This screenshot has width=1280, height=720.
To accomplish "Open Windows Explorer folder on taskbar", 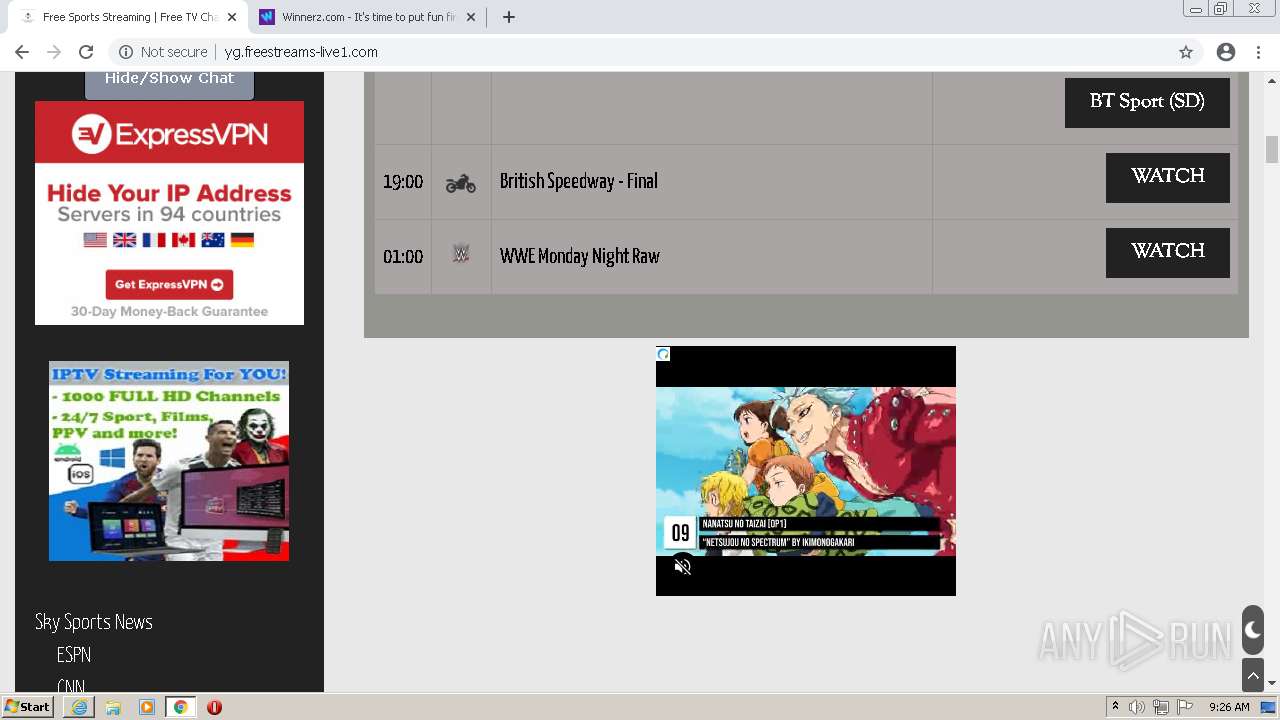I will click(113, 707).
